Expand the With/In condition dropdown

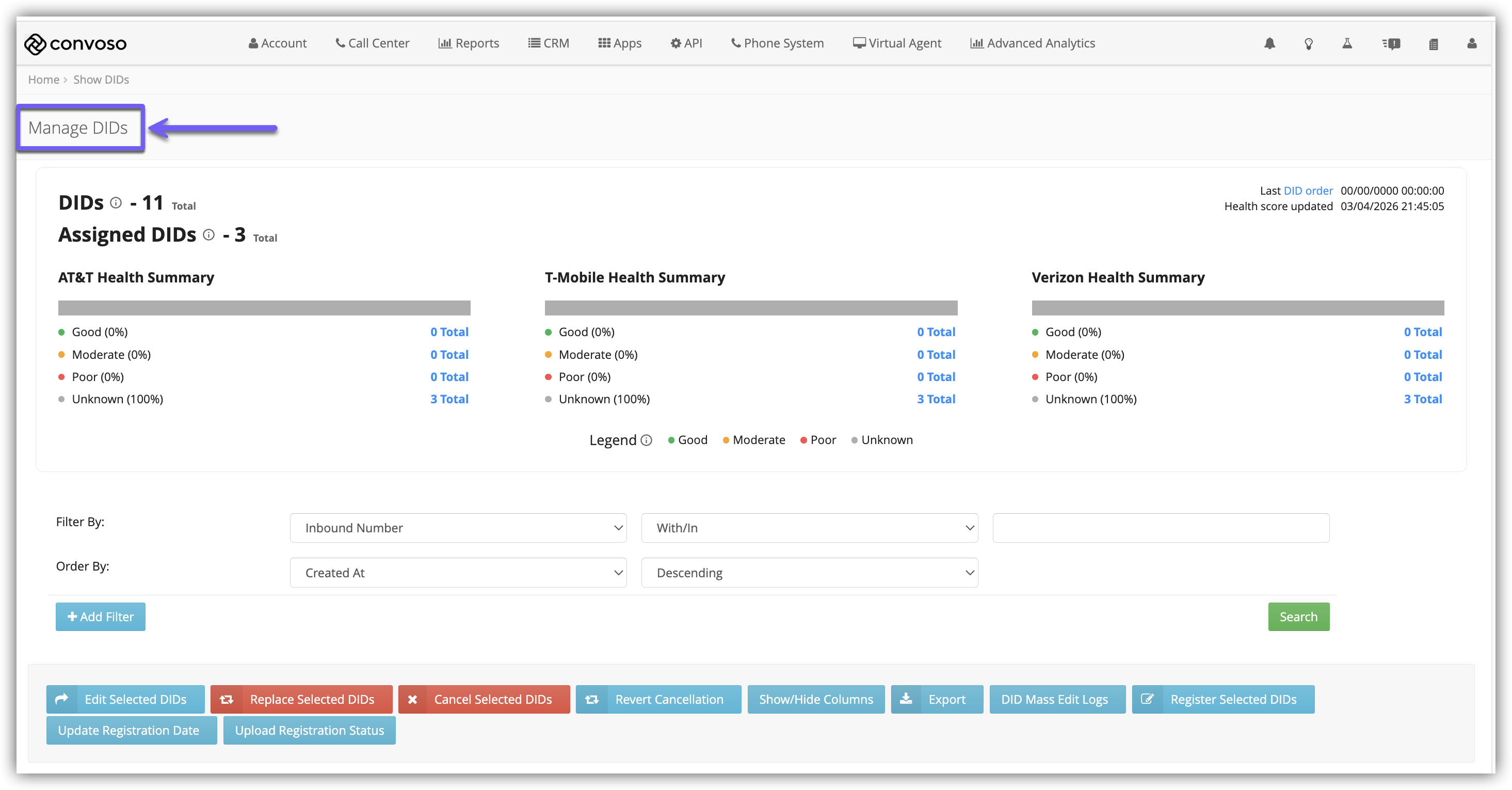click(809, 528)
